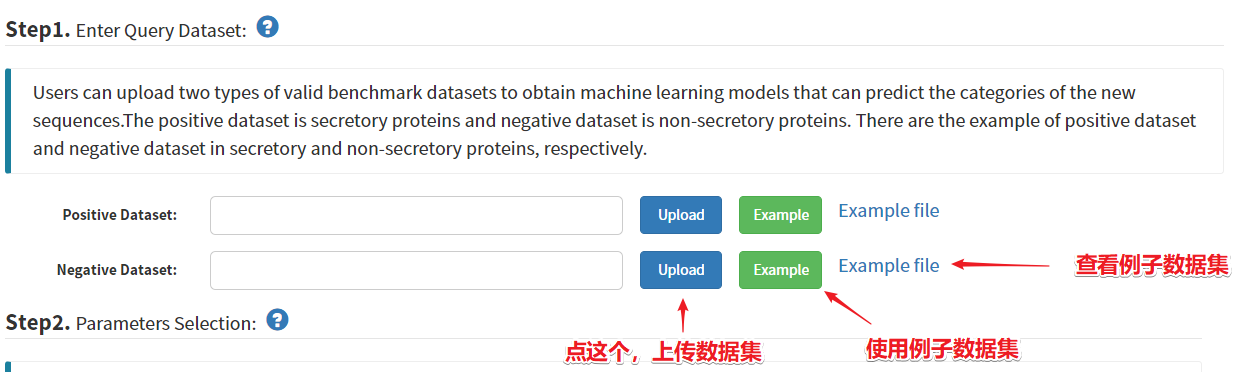Click the benchmark datasets description paragraph
Image resolution: width=1234 pixels, height=372 pixels.
[x=614, y=121]
